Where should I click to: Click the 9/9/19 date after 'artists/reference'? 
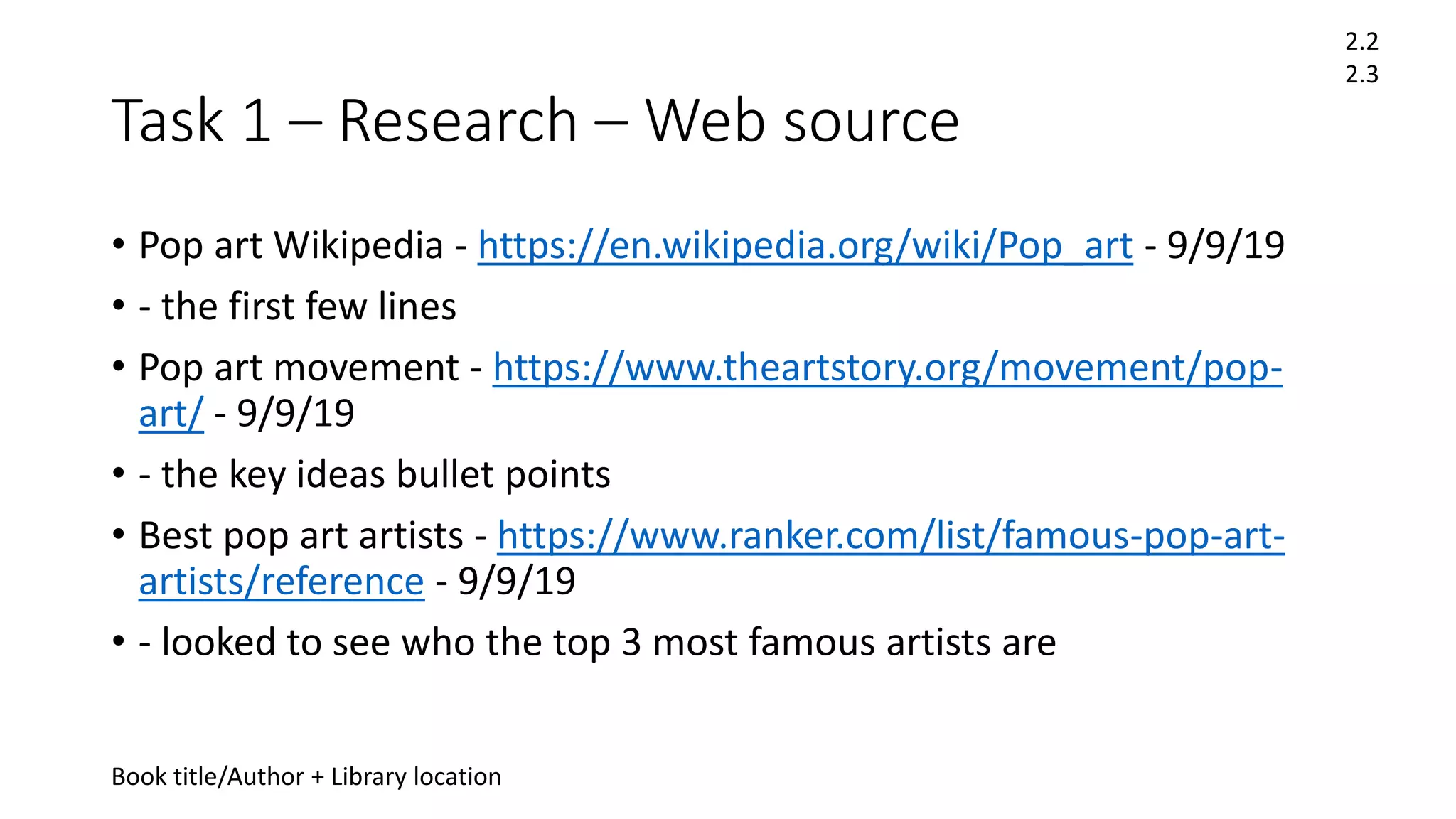pos(516,582)
